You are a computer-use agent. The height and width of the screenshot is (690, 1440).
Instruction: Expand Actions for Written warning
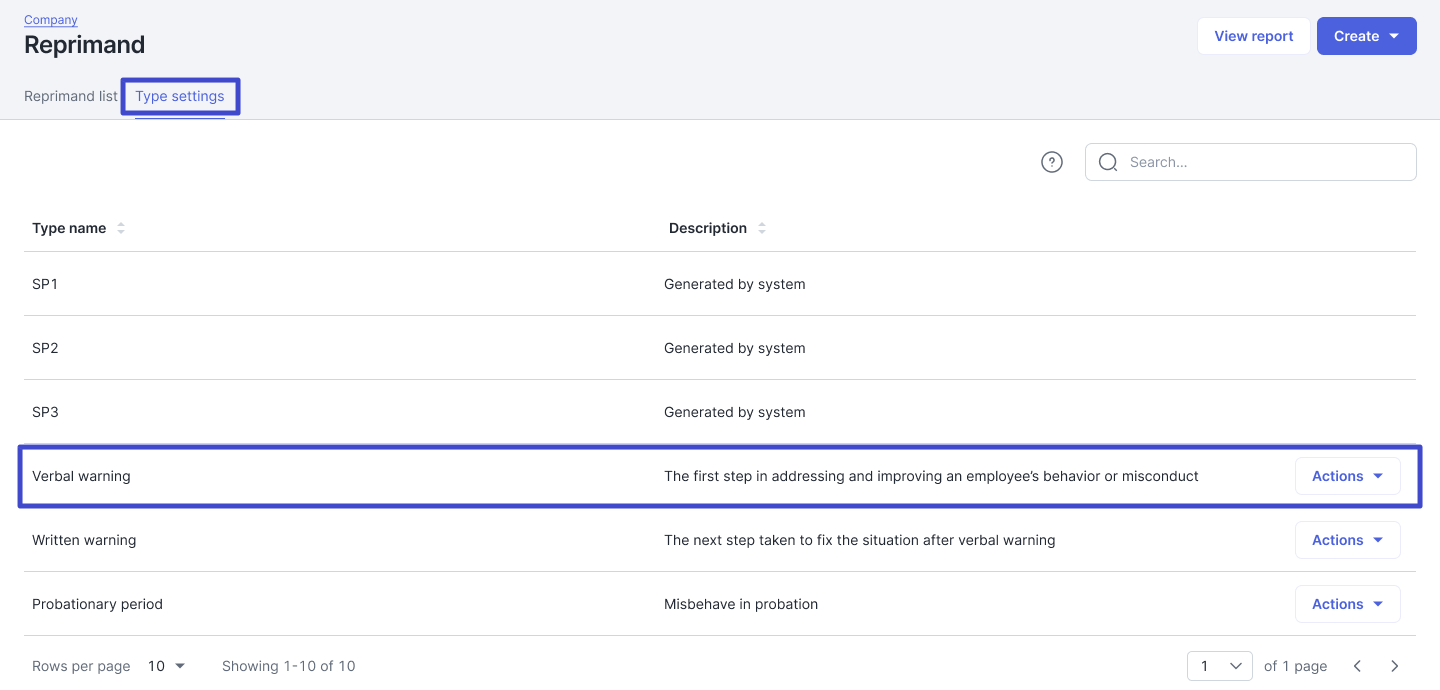coord(1347,540)
